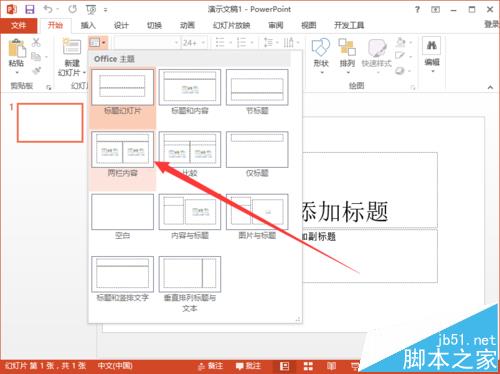Click the ribbon display options icon
500x374 pixels.
click(x=435, y=9)
